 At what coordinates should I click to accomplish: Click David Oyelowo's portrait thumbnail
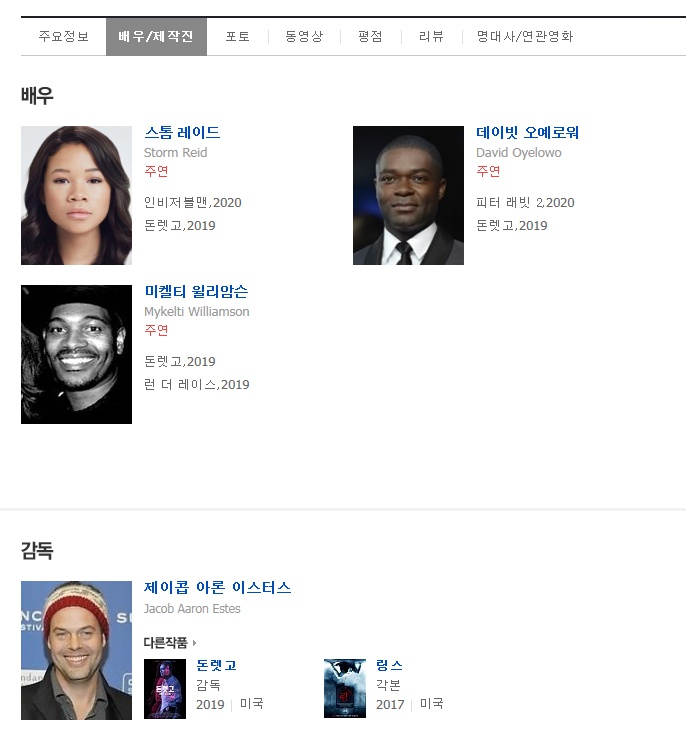[408, 195]
